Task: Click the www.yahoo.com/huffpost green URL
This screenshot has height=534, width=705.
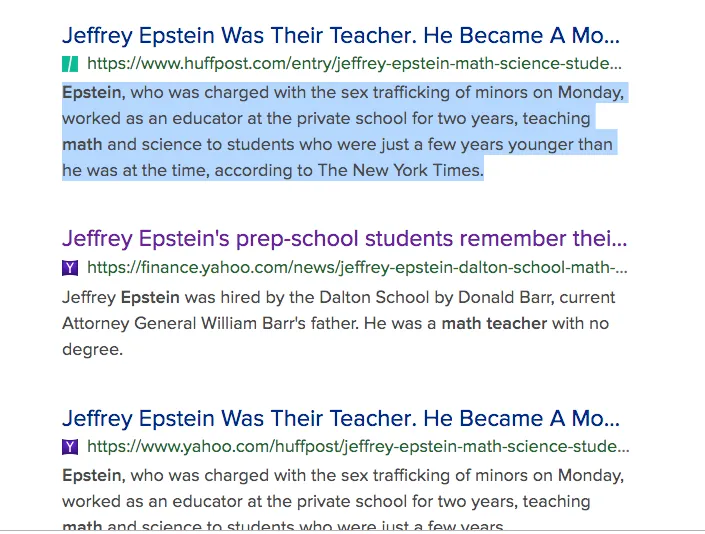Action: click(x=358, y=447)
